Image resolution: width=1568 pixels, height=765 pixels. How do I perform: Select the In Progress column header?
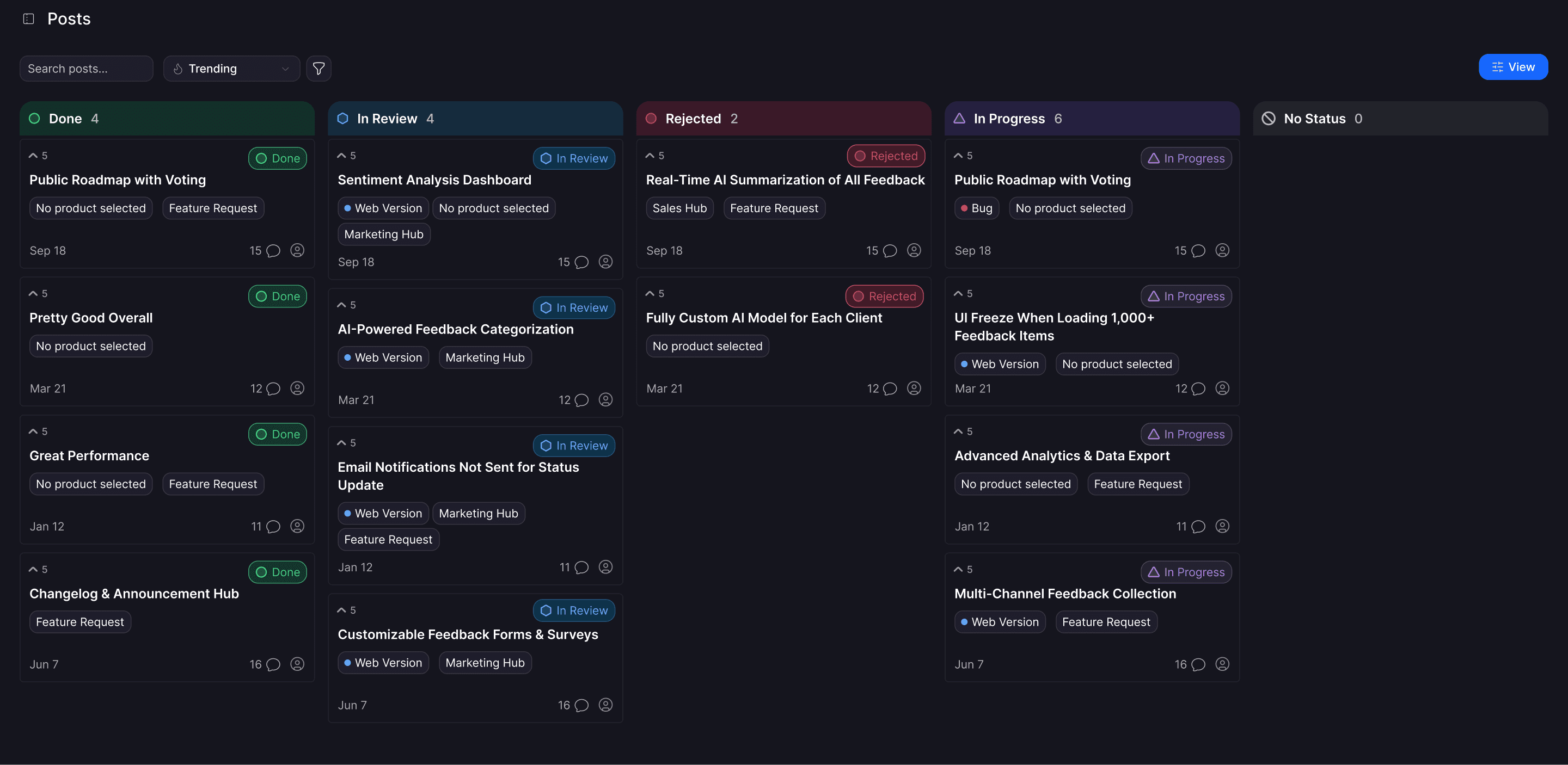point(1009,119)
